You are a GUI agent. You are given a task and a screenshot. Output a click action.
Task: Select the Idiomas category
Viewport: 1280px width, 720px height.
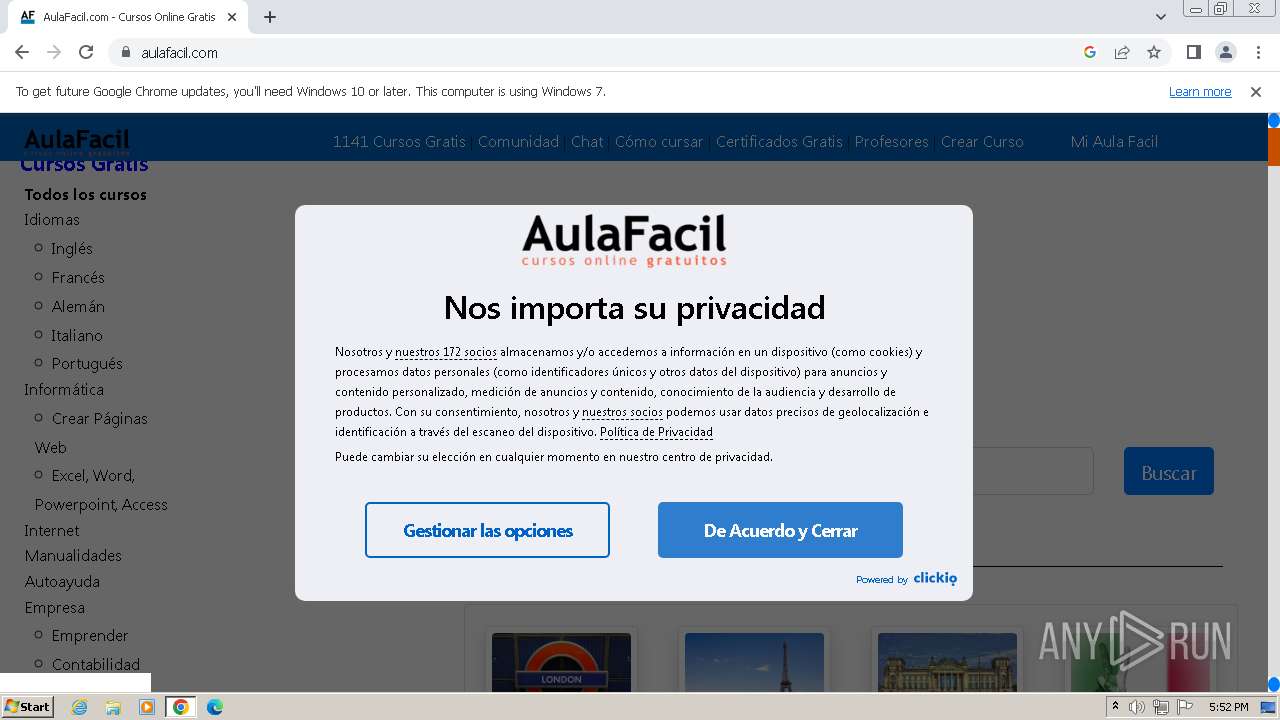[52, 219]
